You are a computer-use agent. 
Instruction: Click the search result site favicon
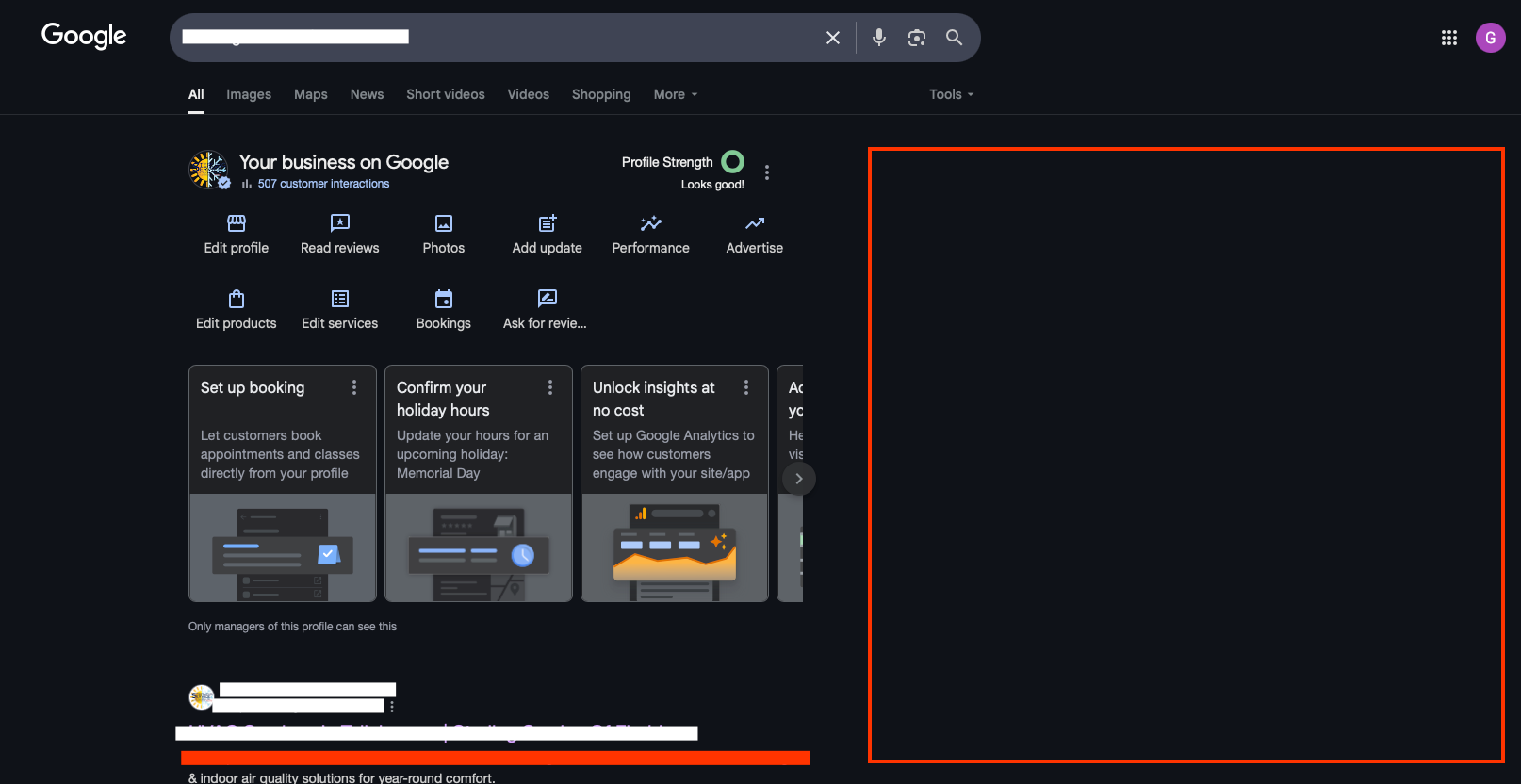(x=202, y=697)
